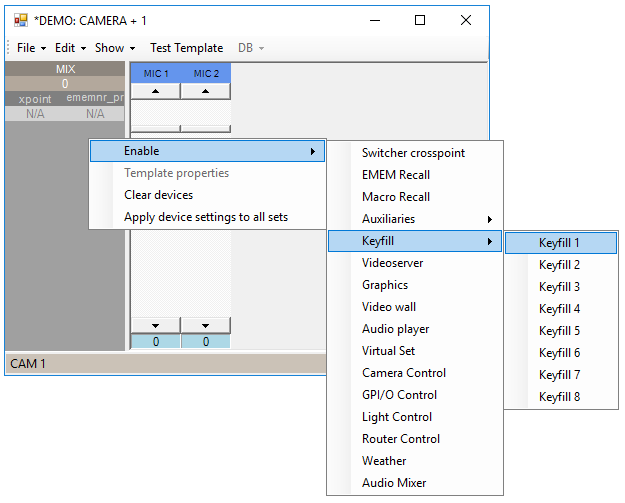Choose Camera Control from the Enable menu
This screenshot has width=625, height=503.
404,373
